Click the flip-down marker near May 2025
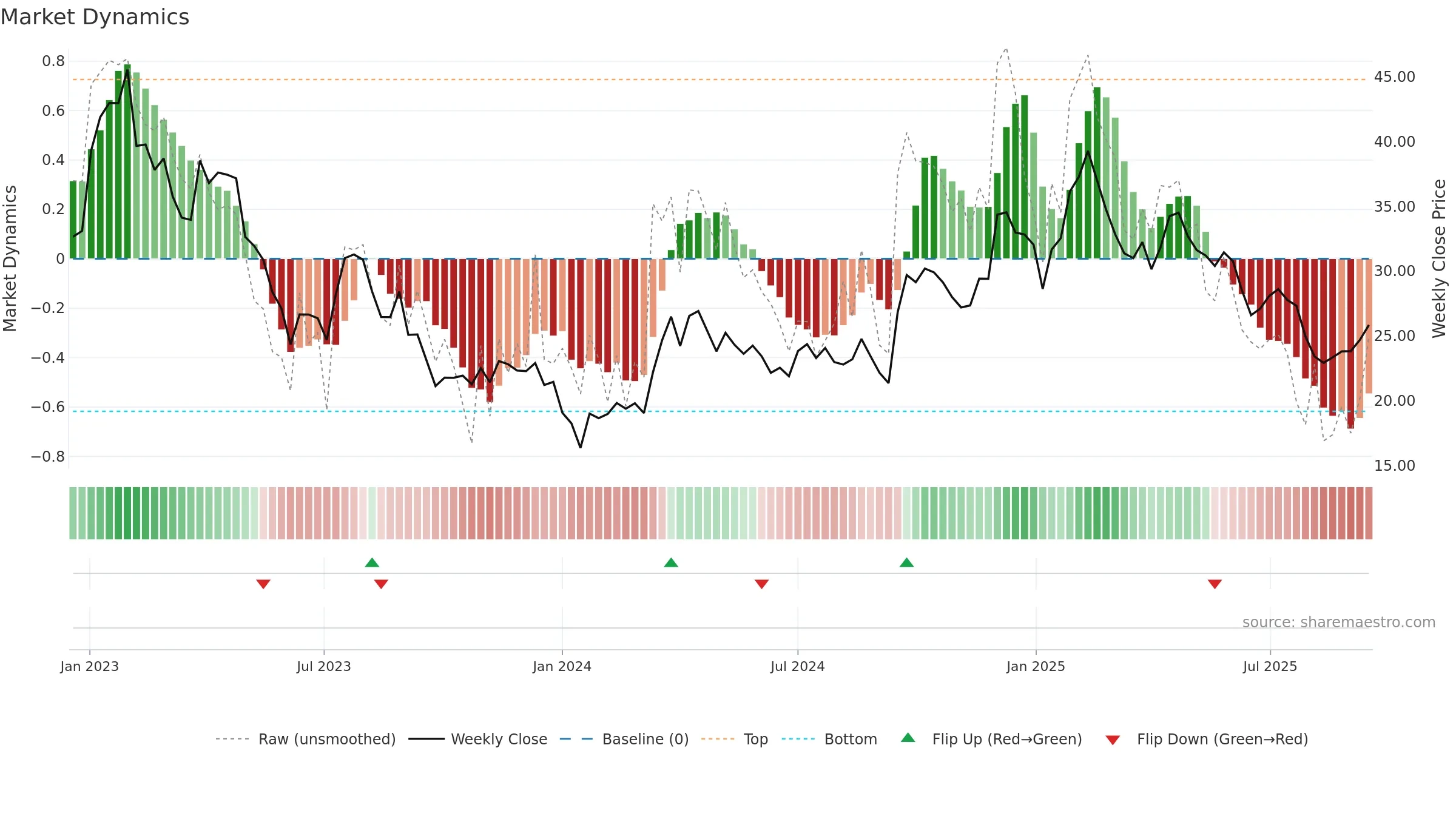 [x=1215, y=584]
